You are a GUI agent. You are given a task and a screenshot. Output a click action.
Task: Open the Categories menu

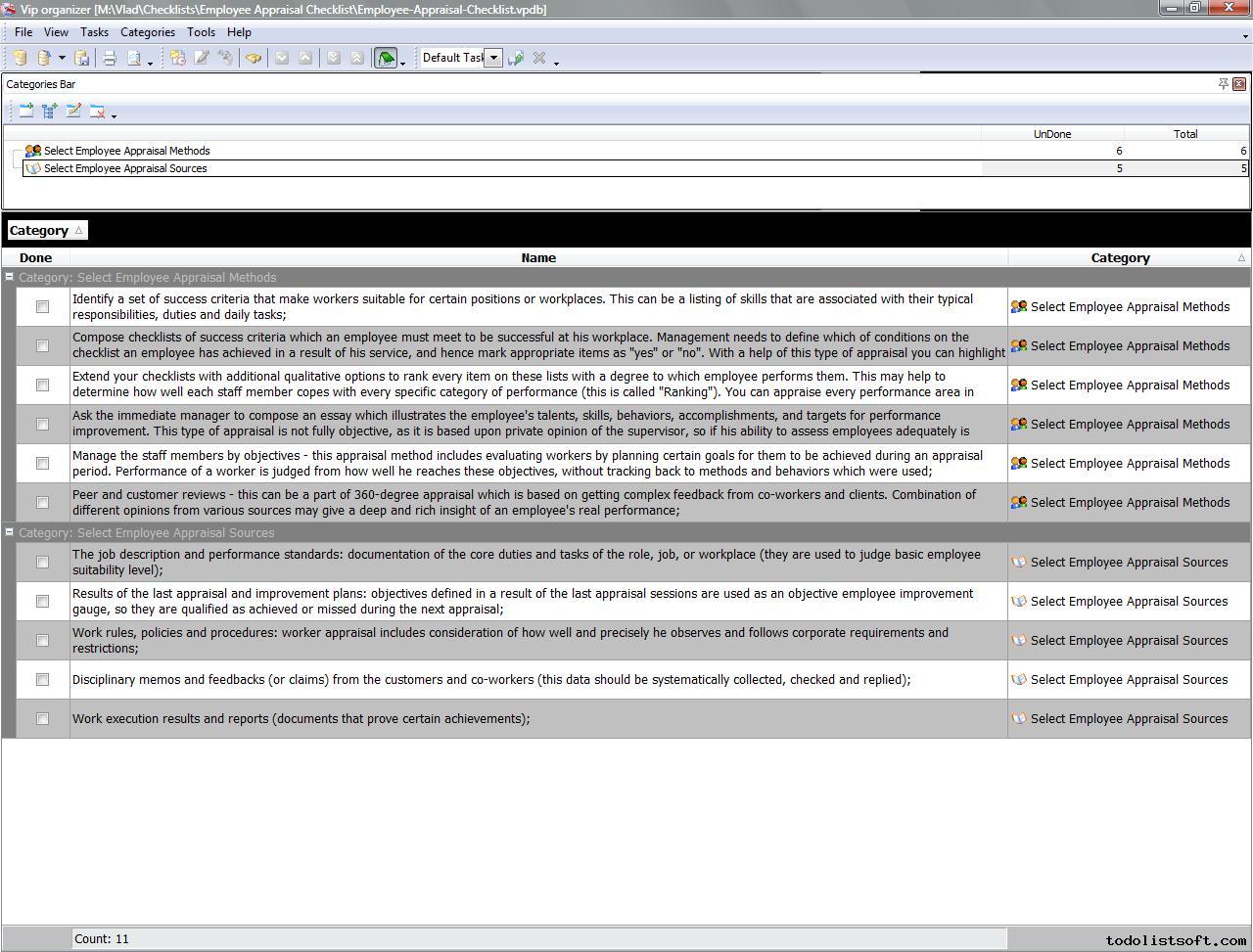pyautogui.click(x=147, y=32)
